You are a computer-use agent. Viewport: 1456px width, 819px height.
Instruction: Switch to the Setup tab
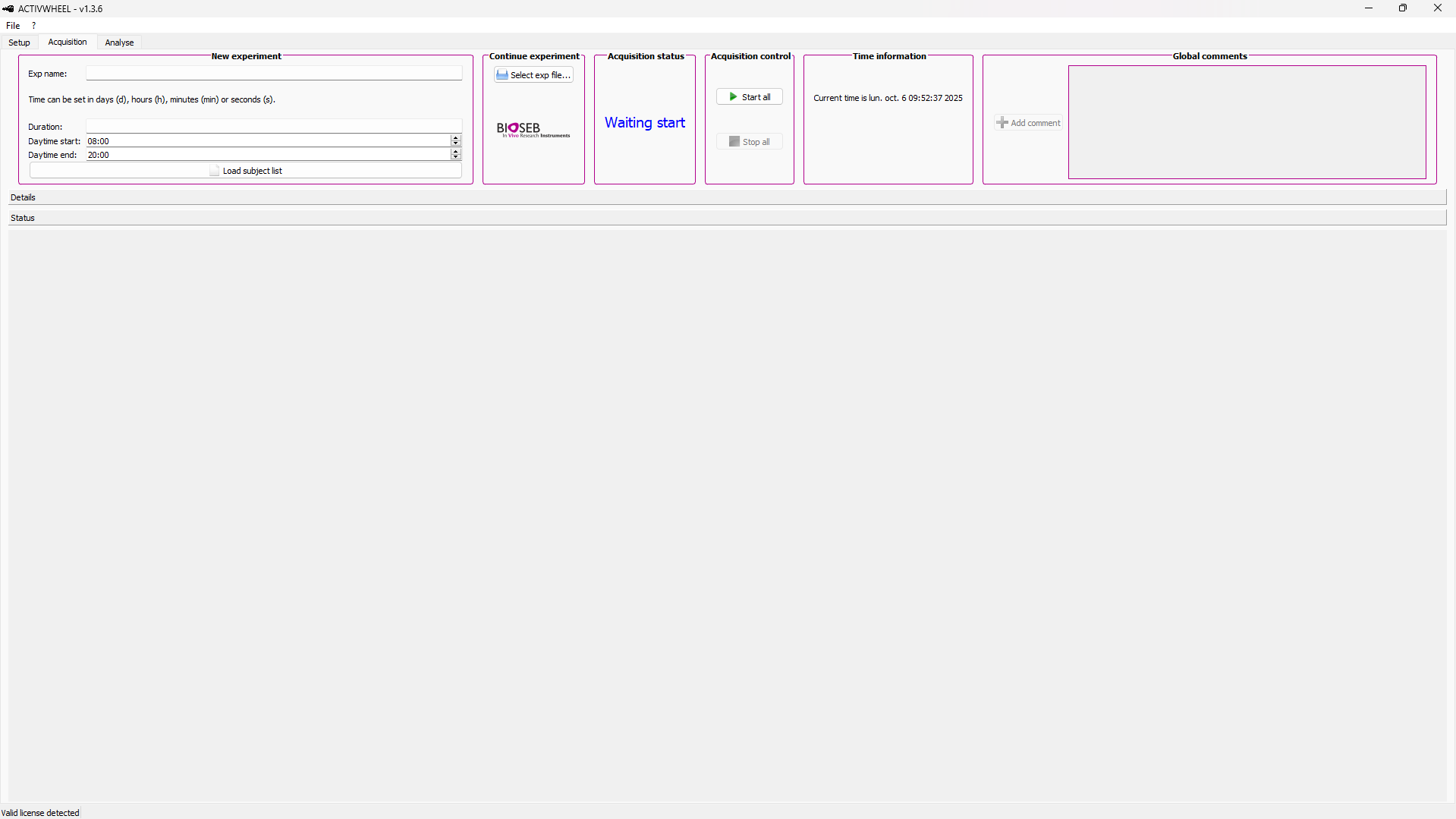coord(19,43)
